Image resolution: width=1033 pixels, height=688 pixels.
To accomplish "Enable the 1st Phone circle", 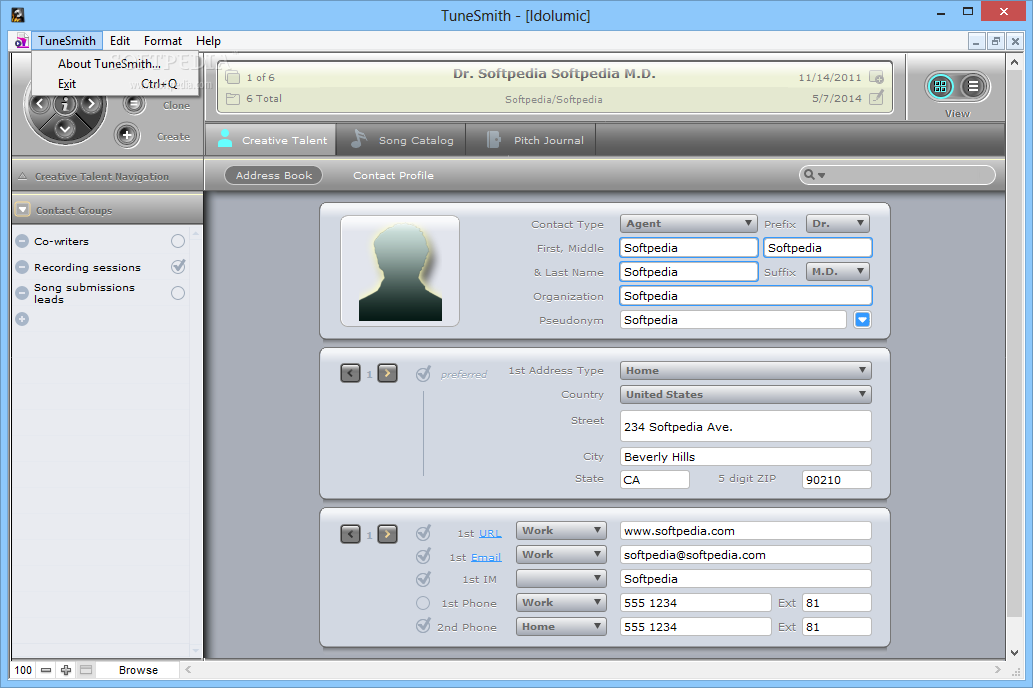I will pos(423,603).
